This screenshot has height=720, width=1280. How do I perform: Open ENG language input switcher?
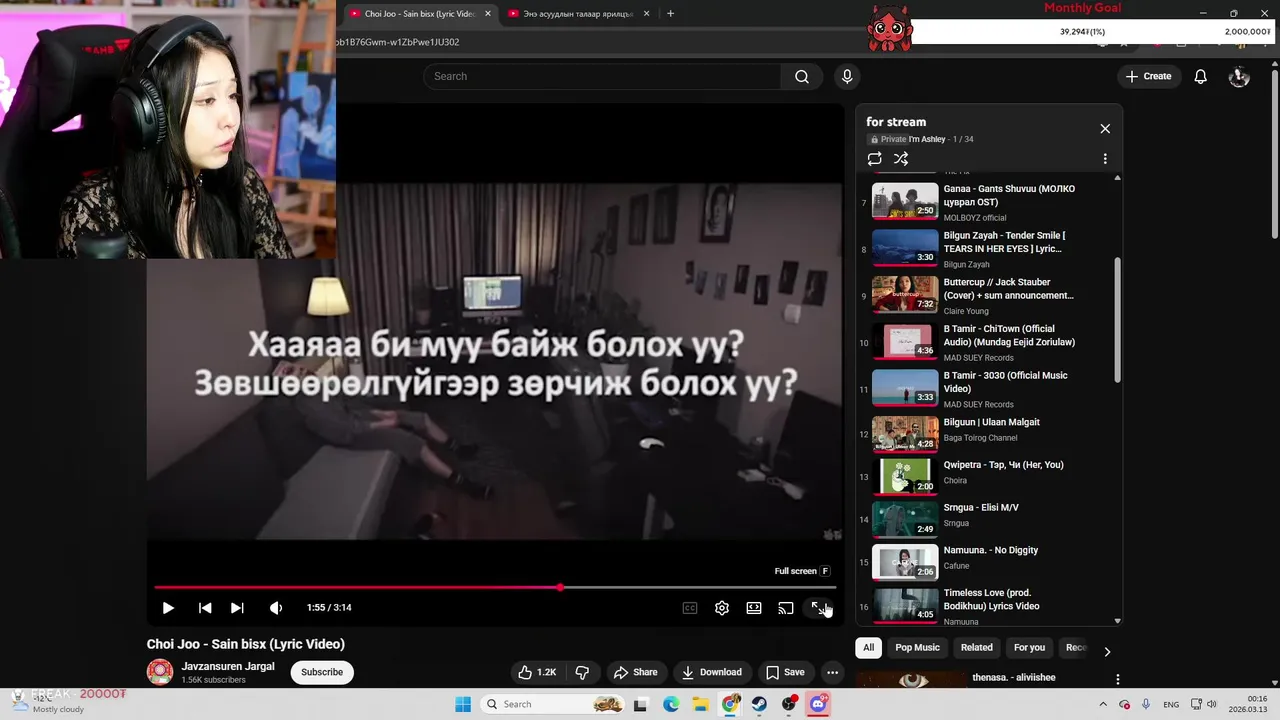click(x=1171, y=705)
